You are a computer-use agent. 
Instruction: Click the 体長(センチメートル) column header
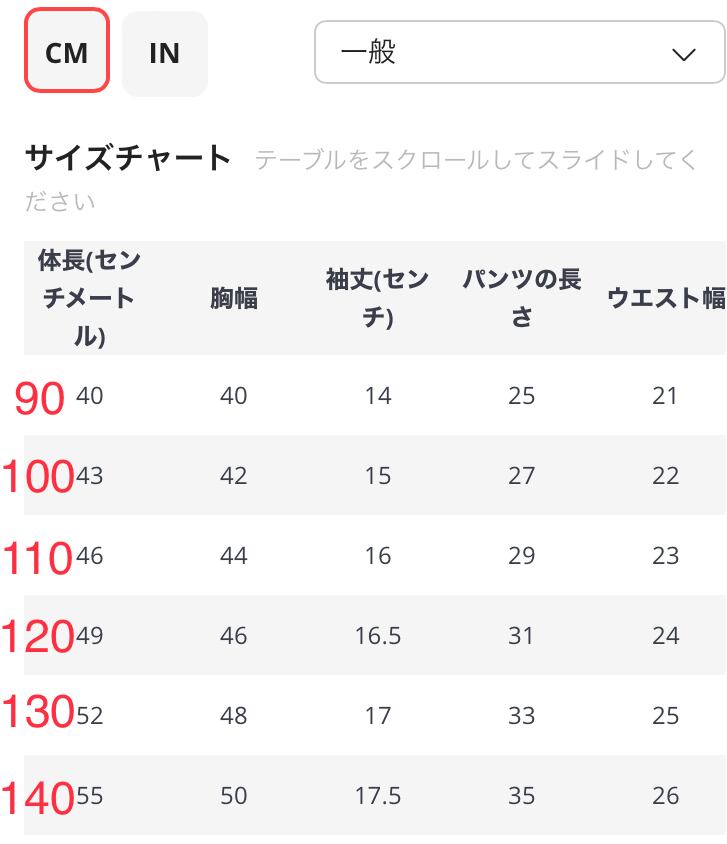(89, 298)
